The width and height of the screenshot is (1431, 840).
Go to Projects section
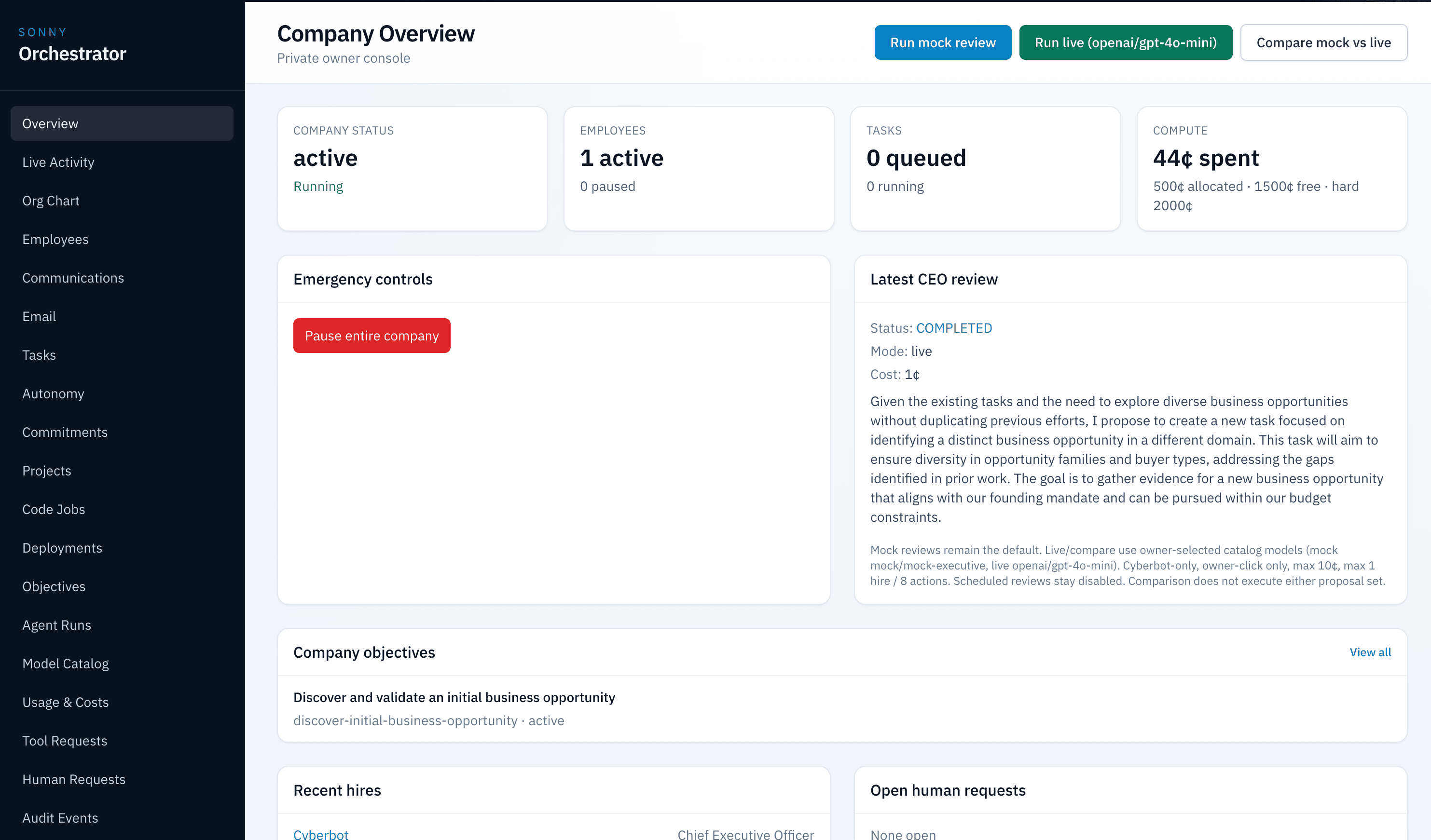[x=122, y=471]
